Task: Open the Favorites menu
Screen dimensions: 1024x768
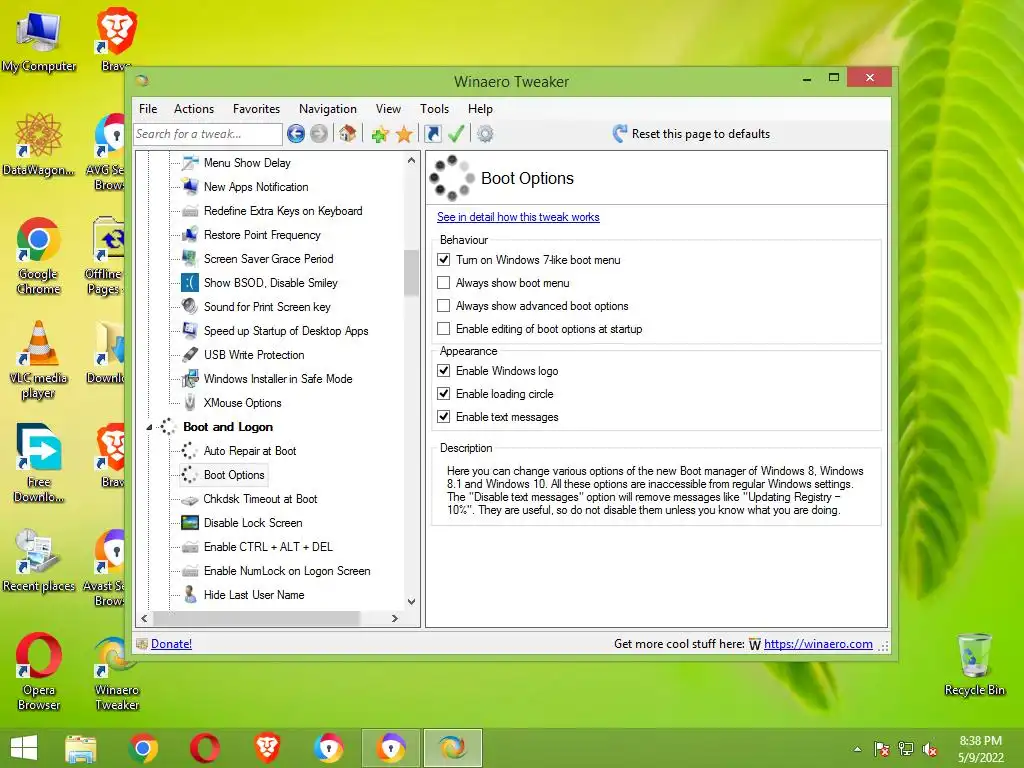Action: tap(257, 109)
